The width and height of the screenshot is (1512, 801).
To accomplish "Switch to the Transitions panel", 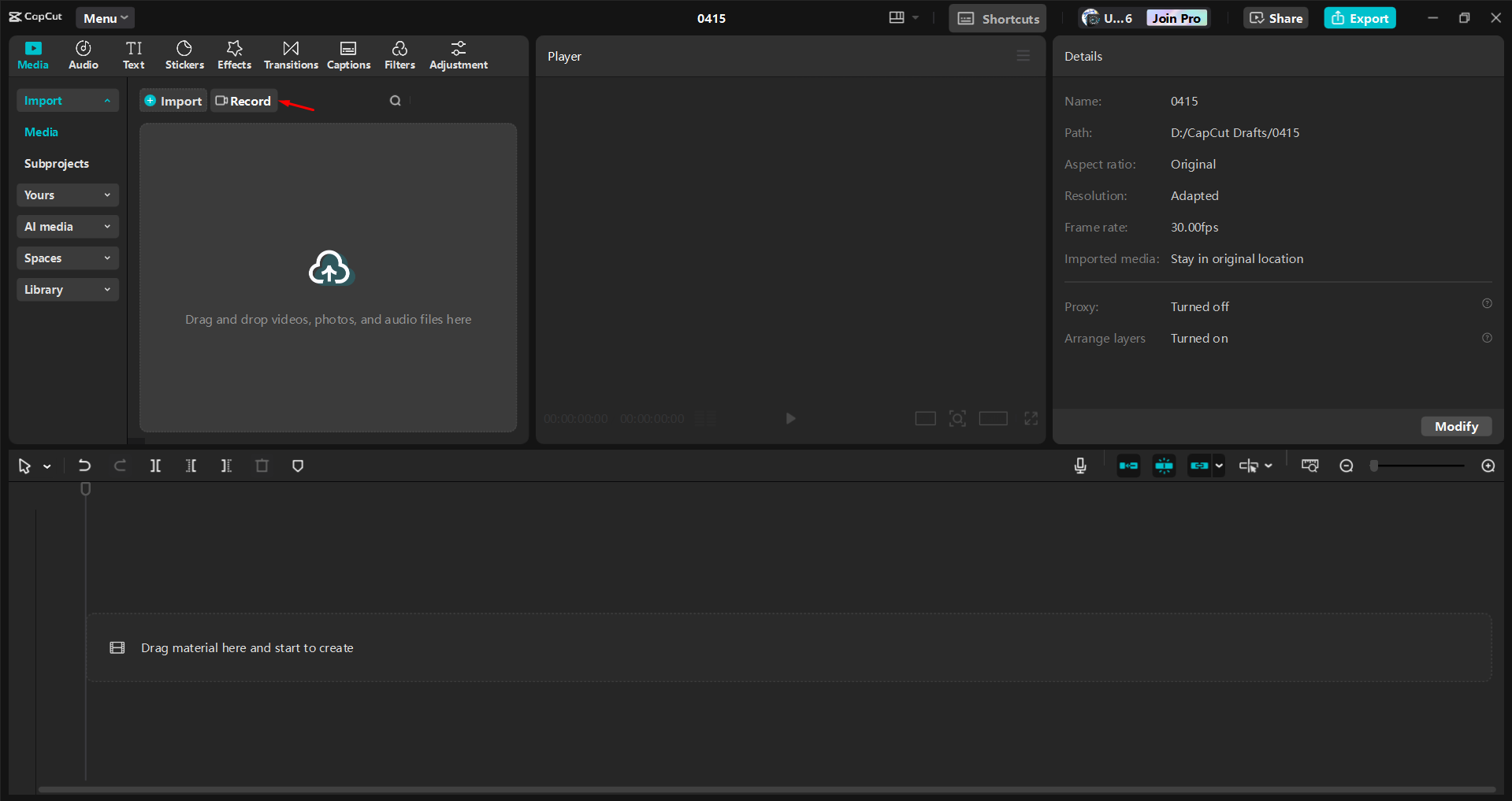I will click(x=290, y=54).
